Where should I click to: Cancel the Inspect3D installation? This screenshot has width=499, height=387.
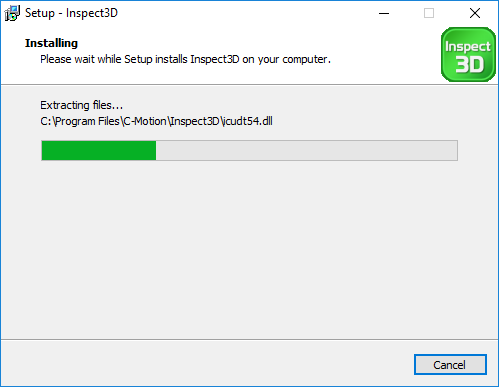[x=450, y=365]
